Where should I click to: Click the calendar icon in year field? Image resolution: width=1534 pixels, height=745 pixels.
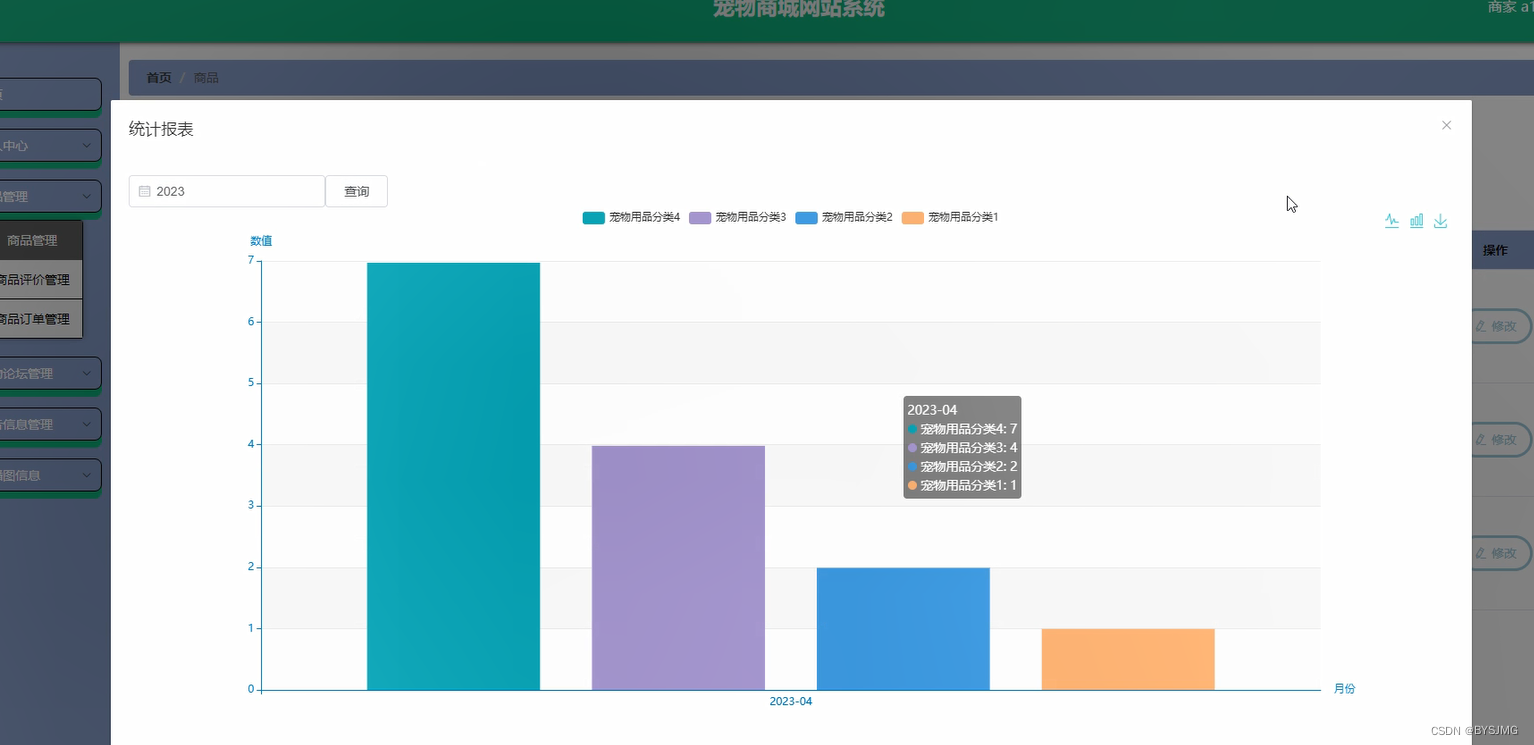click(144, 191)
